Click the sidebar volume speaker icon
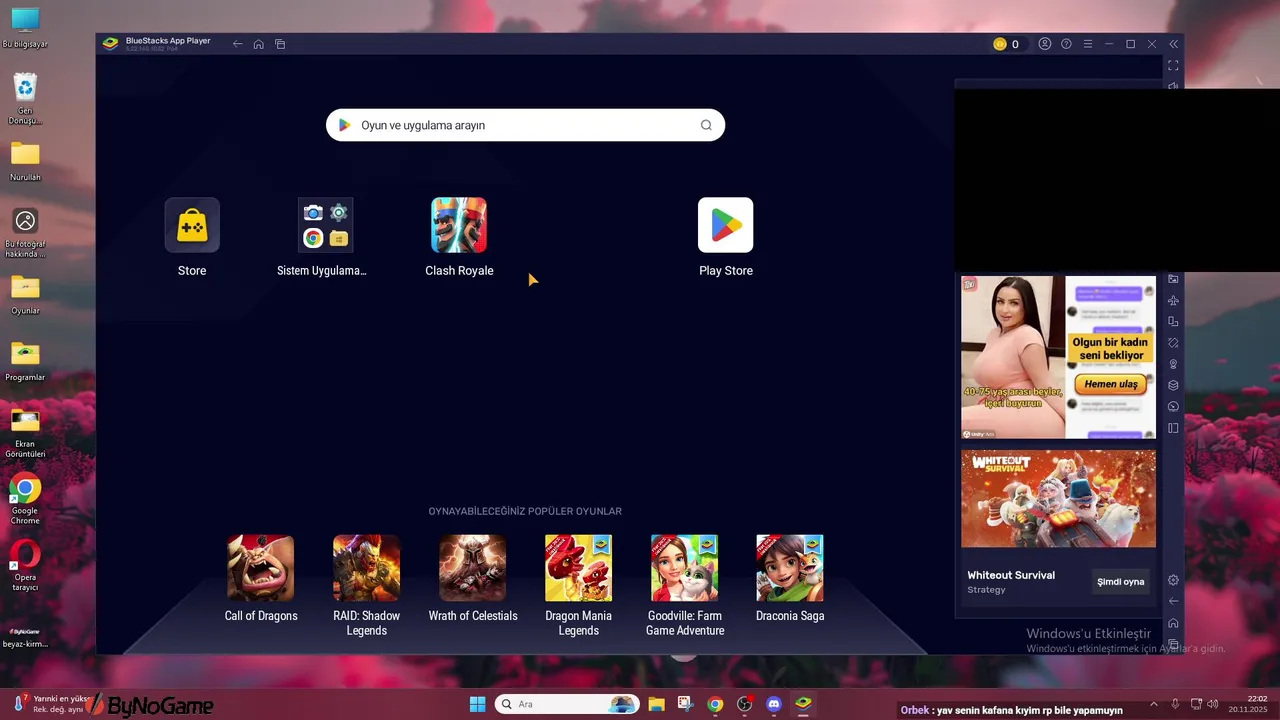1280x720 pixels. [1174, 84]
